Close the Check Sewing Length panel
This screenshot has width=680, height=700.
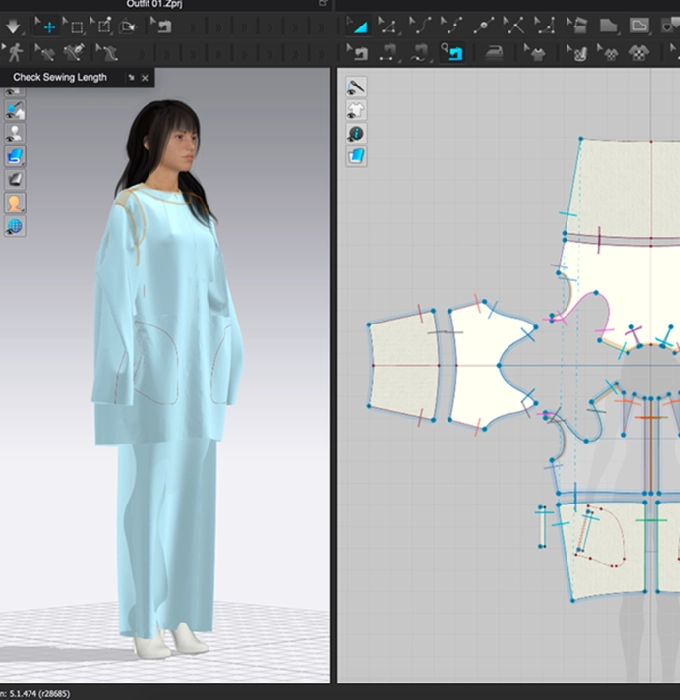point(146,78)
